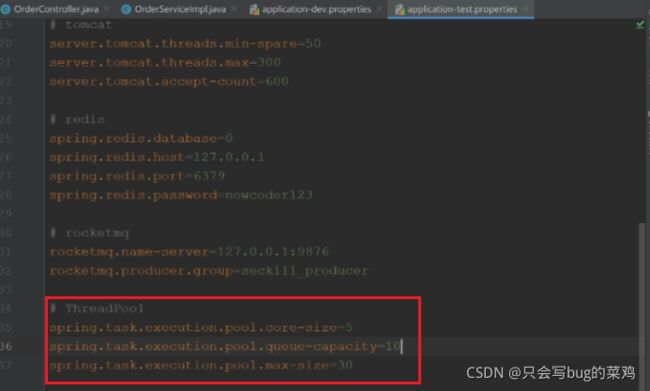The image size is (650, 391).
Task: Open the OrderServiceImpl.java tab
Action: pyautogui.click(x=180, y=9)
